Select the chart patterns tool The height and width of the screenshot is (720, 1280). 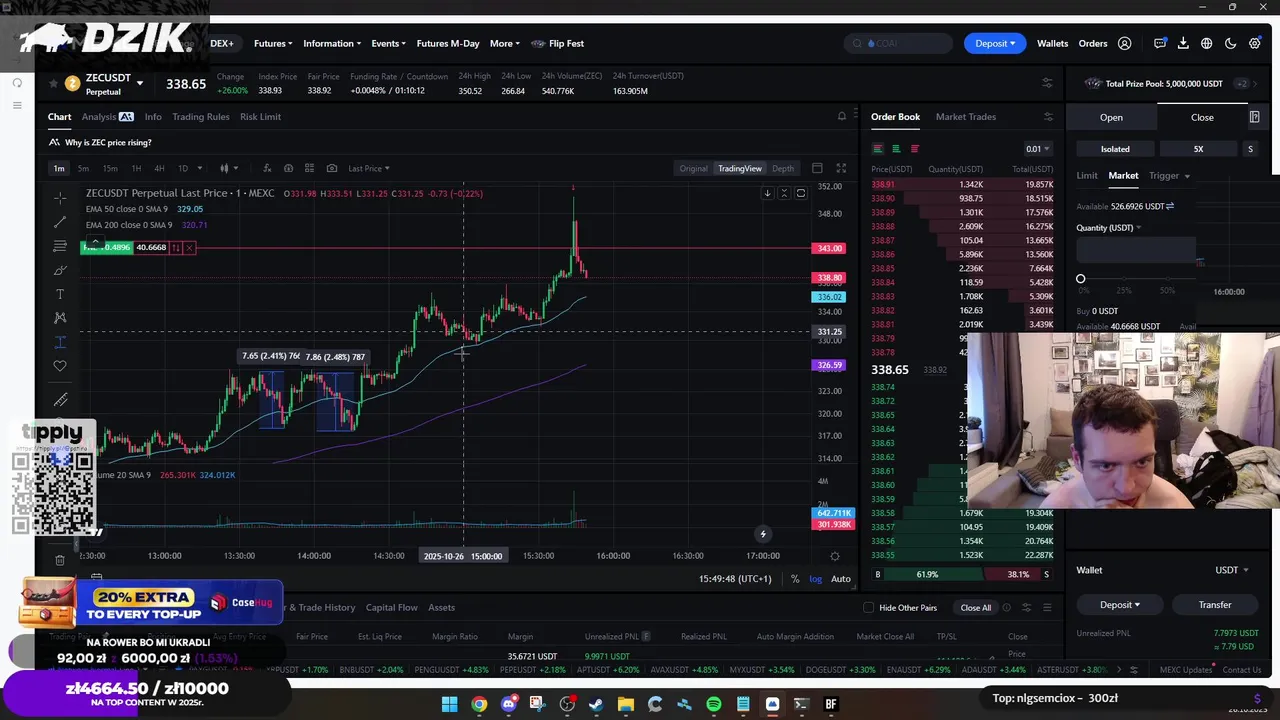(x=60, y=318)
